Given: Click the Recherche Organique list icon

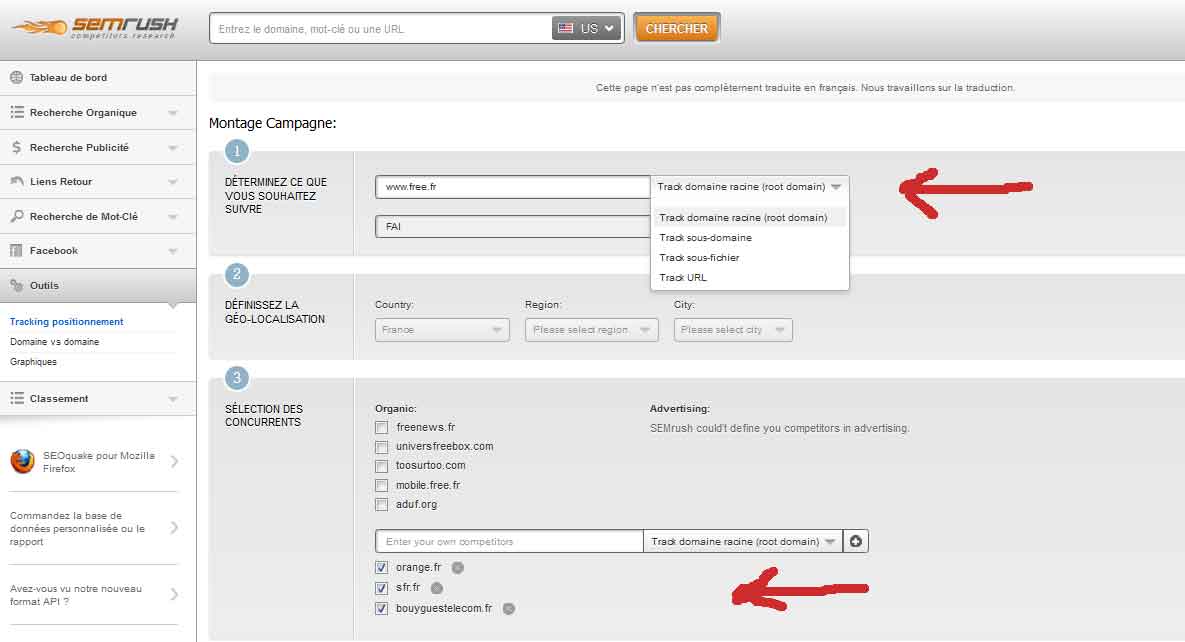Looking at the screenshot, I should click(17, 112).
